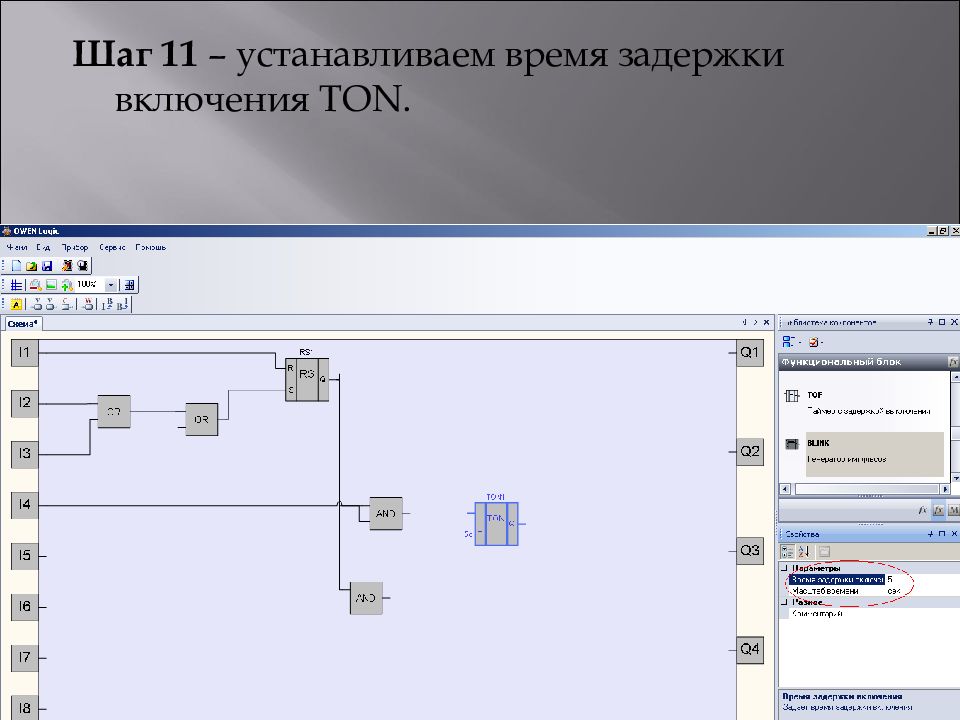Create a new project with the blank-page icon
Image resolution: width=960 pixels, height=720 pixels.
pos(17,266)
